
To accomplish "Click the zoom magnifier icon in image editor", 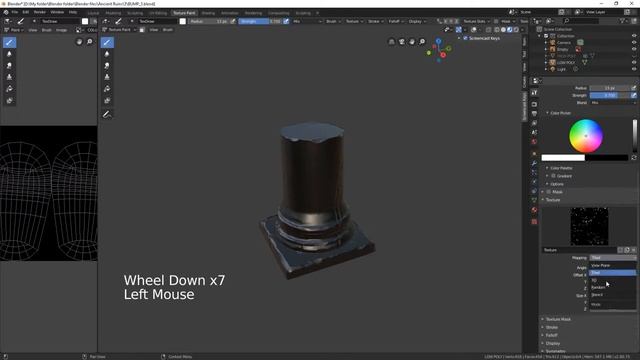I will [x=89, y=42].
